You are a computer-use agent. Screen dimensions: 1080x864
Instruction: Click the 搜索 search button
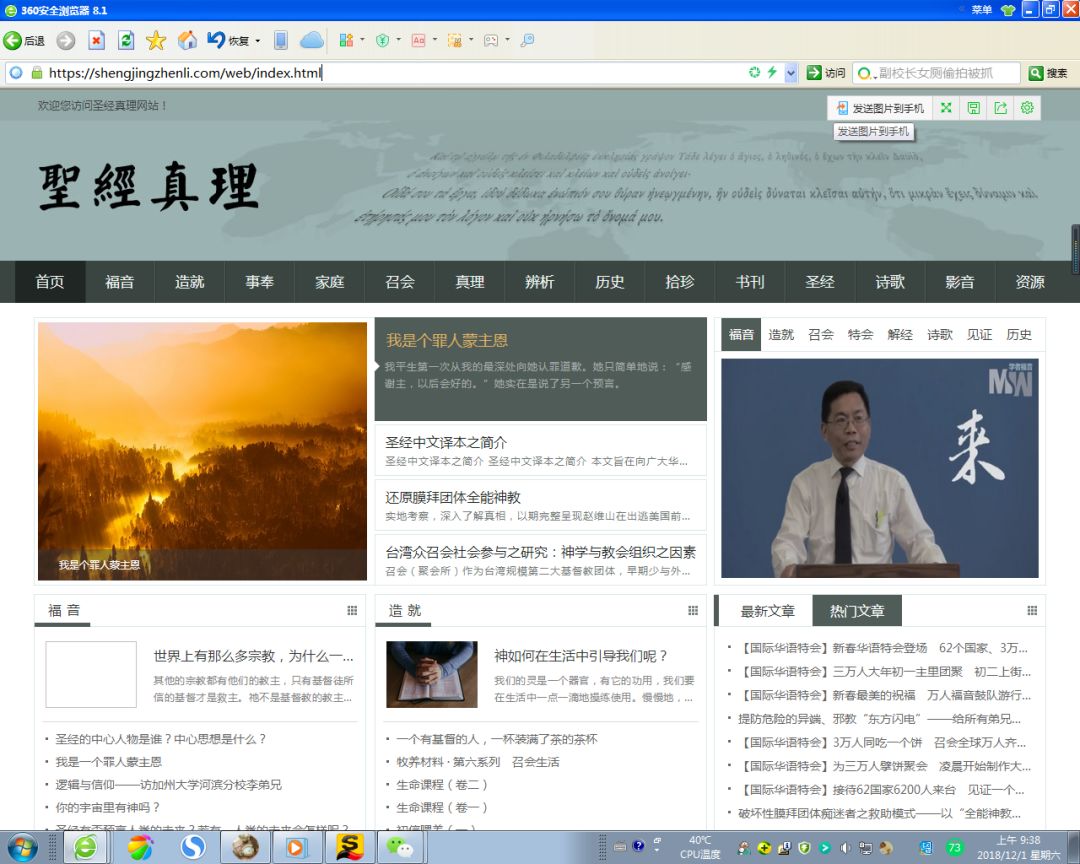(x=1048, y=73)
